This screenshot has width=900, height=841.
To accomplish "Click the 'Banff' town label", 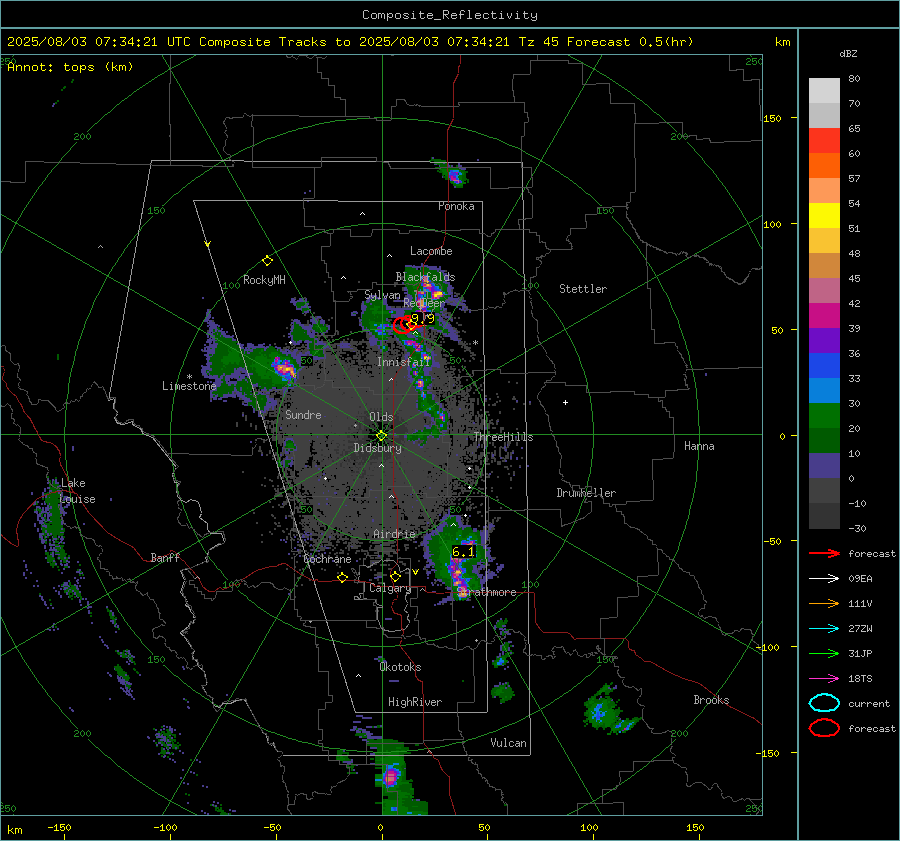I will (x=165, y=557).
